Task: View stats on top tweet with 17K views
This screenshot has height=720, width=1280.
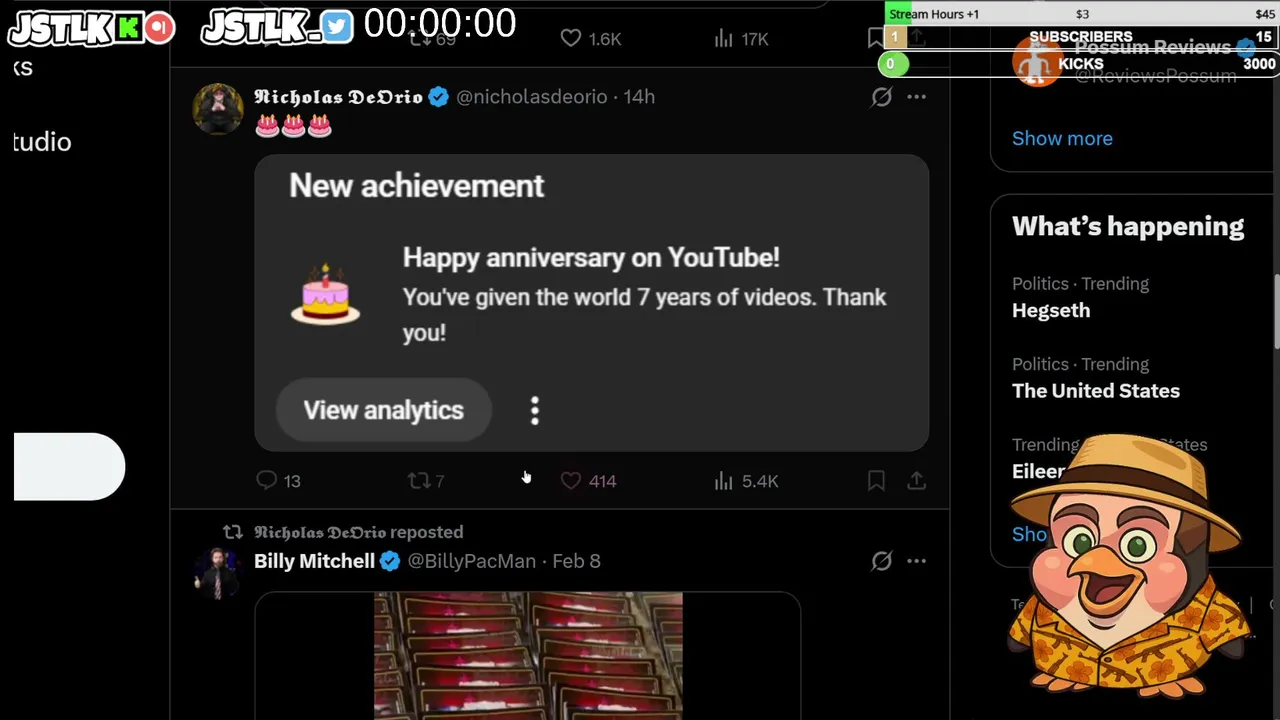Action: click(x=741, y=39)
